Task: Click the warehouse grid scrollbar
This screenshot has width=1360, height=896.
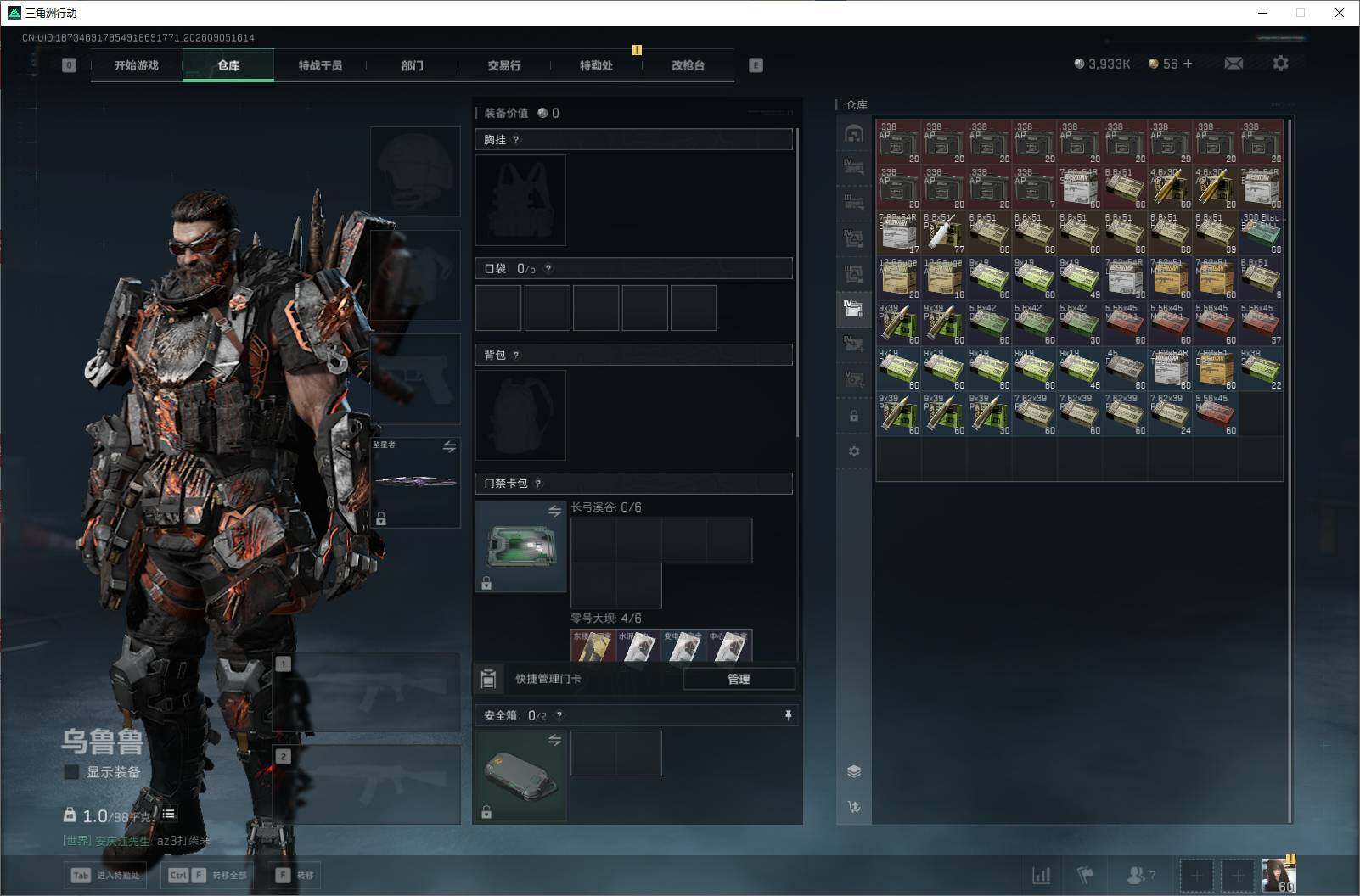Action: [x=1290, y=471]
